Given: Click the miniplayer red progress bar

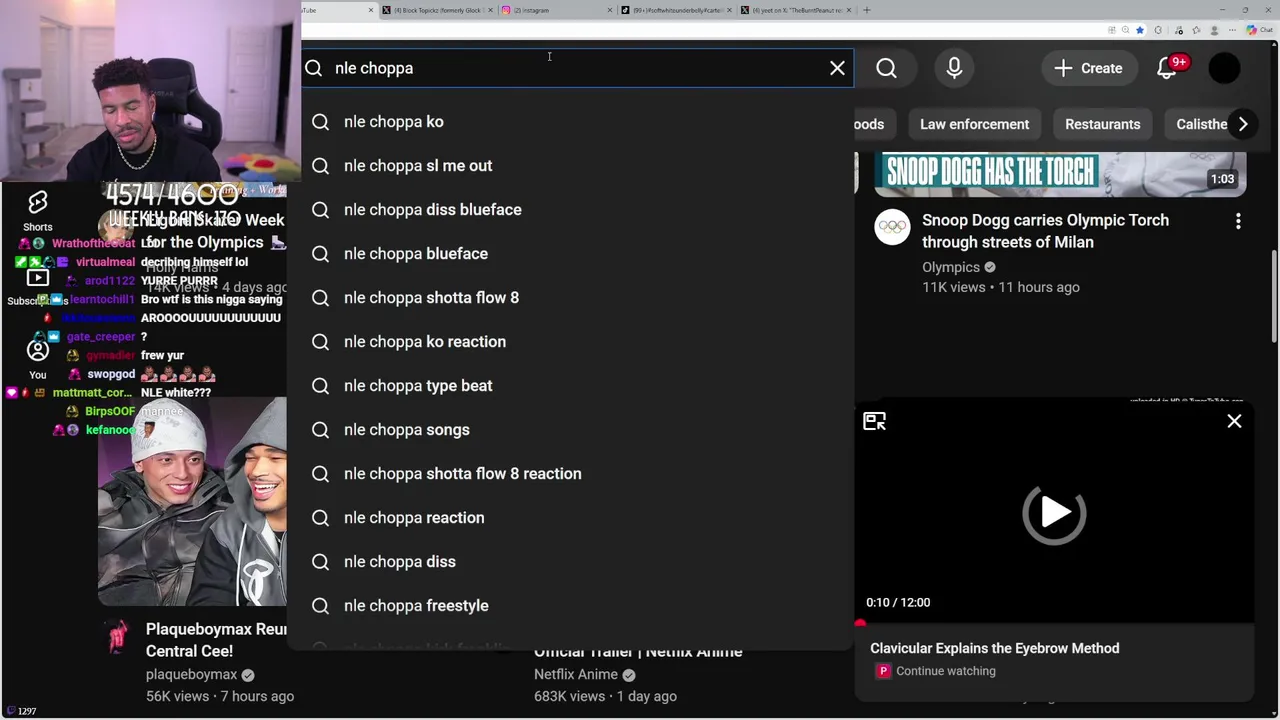Looking at the screenshot, I should coord(1054,623).
